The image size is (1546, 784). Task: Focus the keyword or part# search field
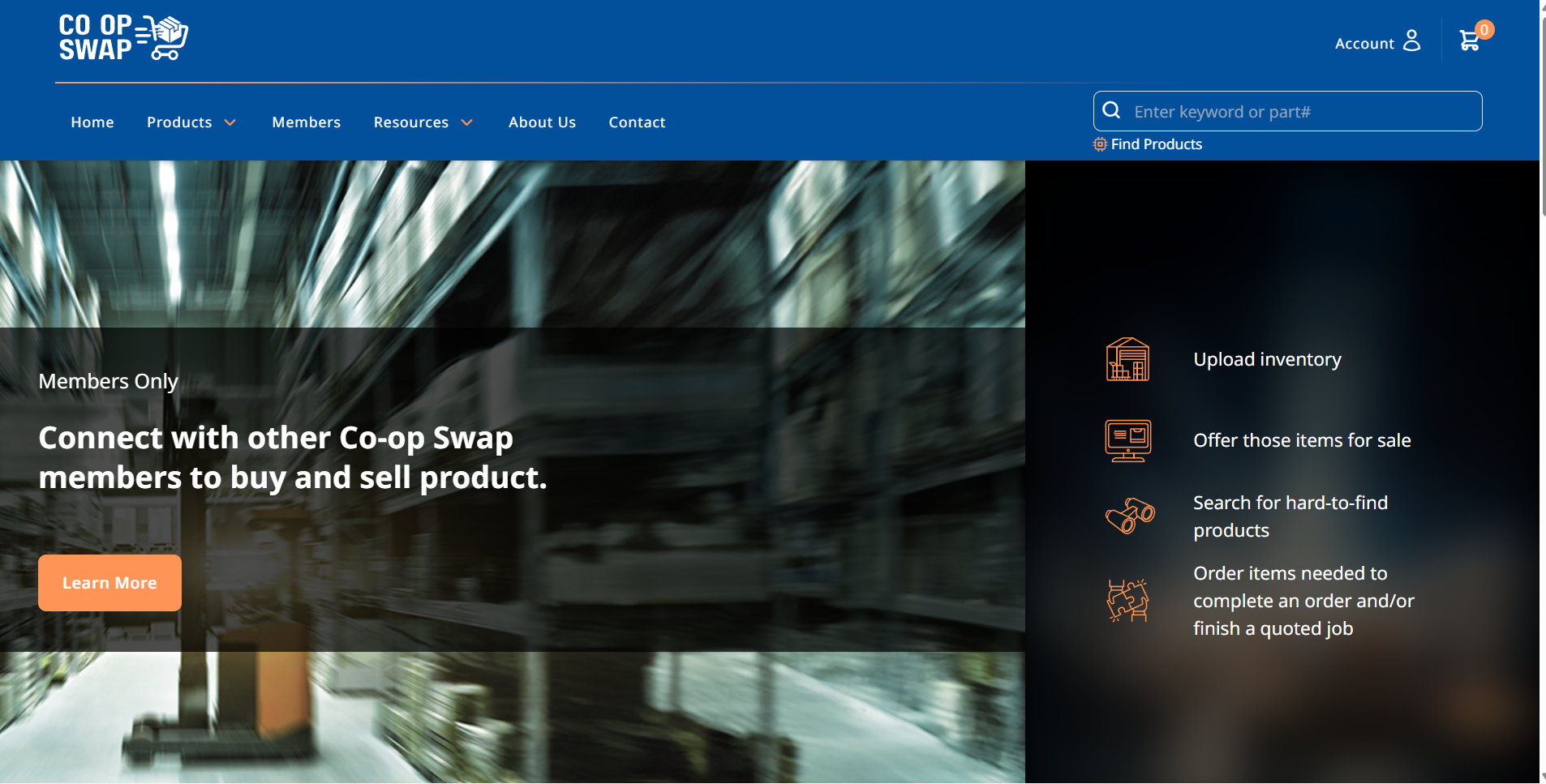coord(1302,112)
